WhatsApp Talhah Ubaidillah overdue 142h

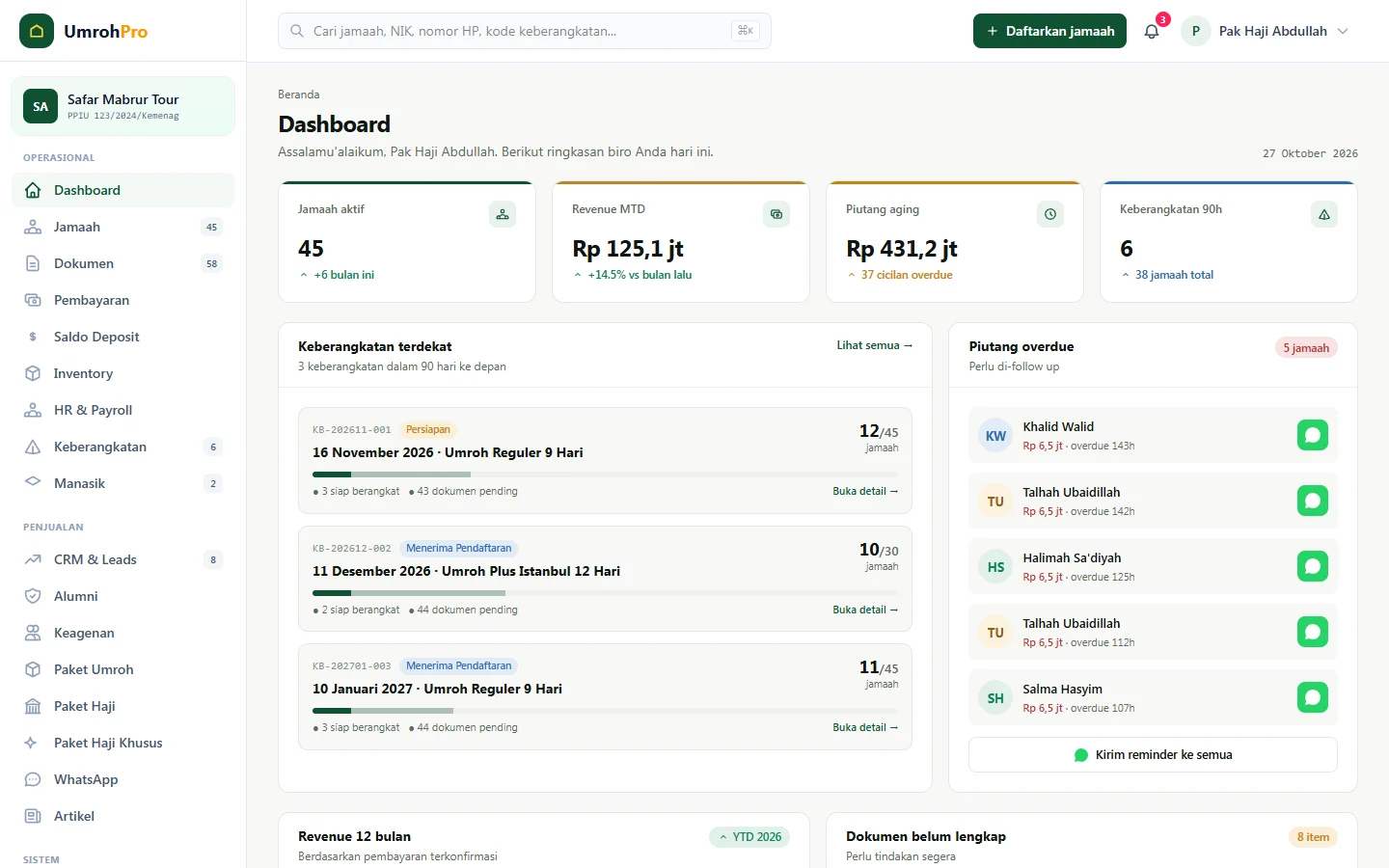1313,501
